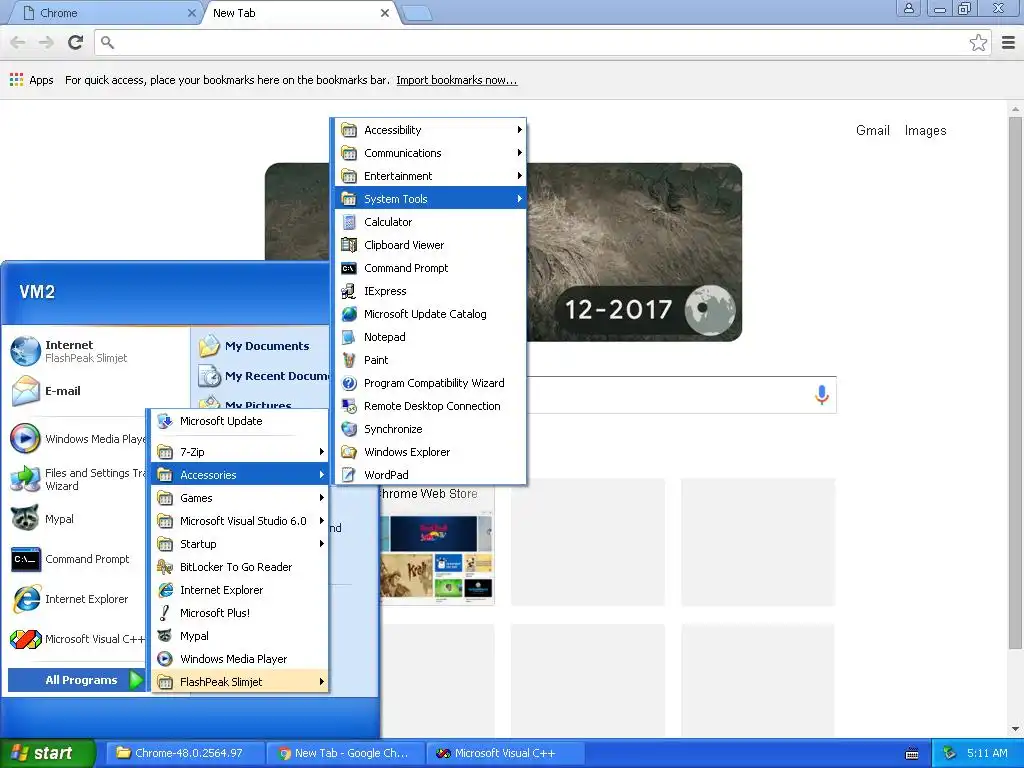Viewport: 1024px width, 768px height.
Task: Expand the Games program folder
Action: (x=240, y=498)
